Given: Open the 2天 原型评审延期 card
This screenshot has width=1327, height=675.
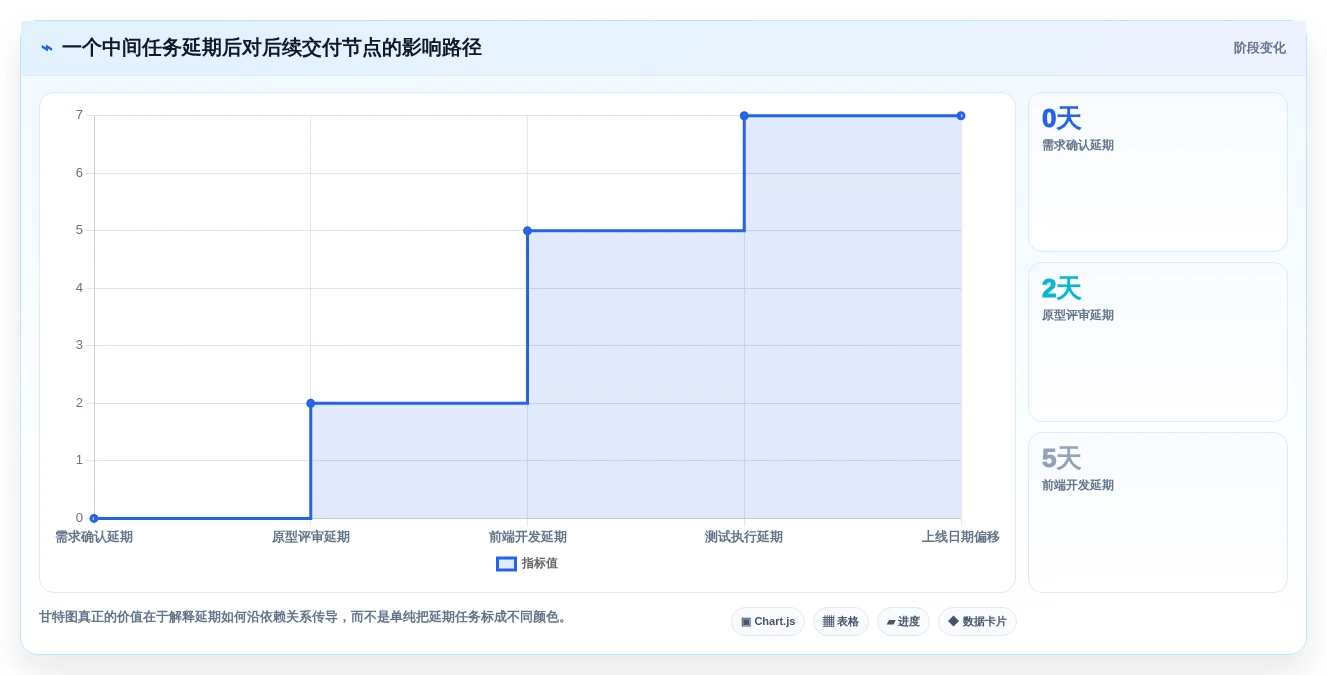Looking at the screenshot, I should (x=1158, y=342).
